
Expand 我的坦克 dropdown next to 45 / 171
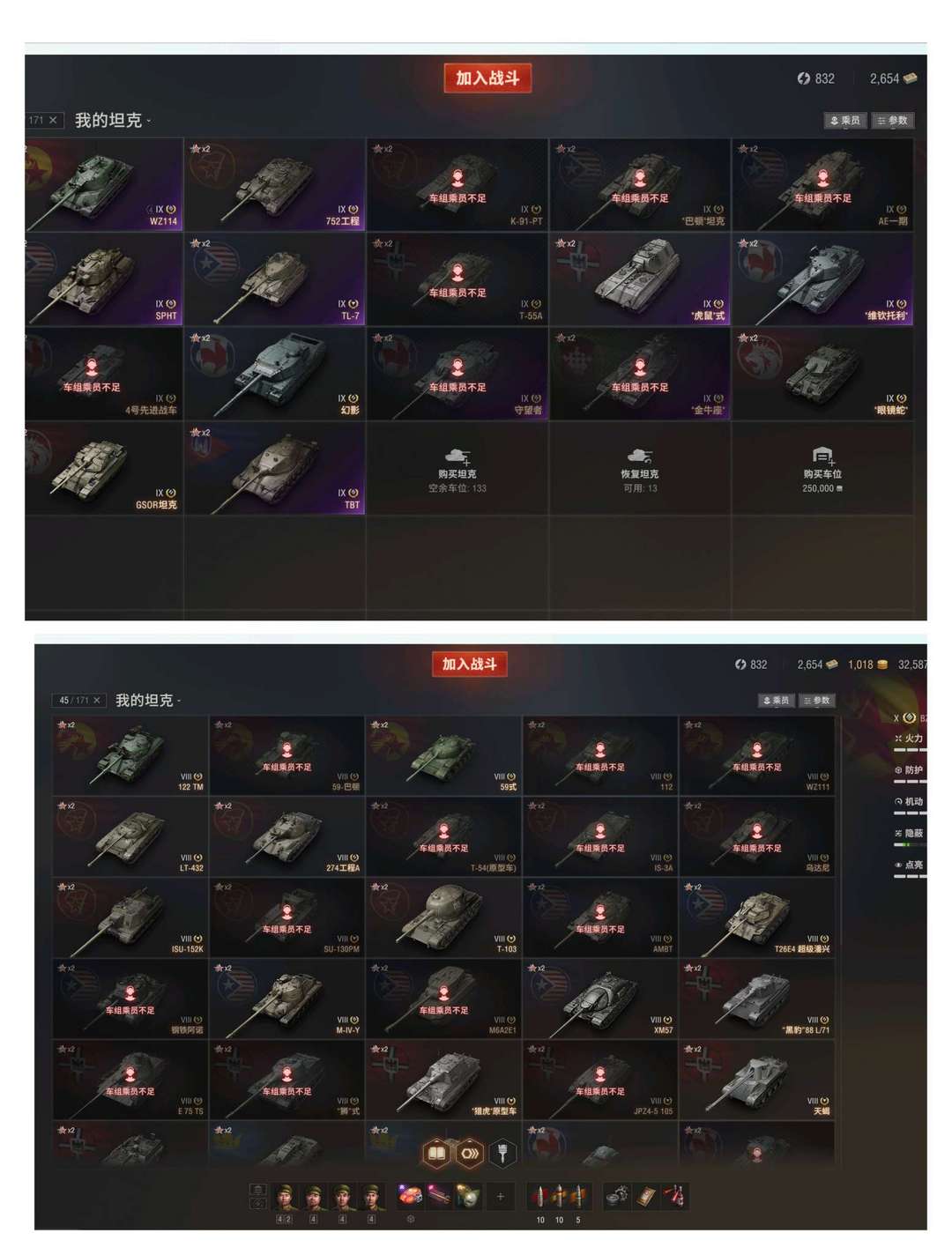pos(148,701)
